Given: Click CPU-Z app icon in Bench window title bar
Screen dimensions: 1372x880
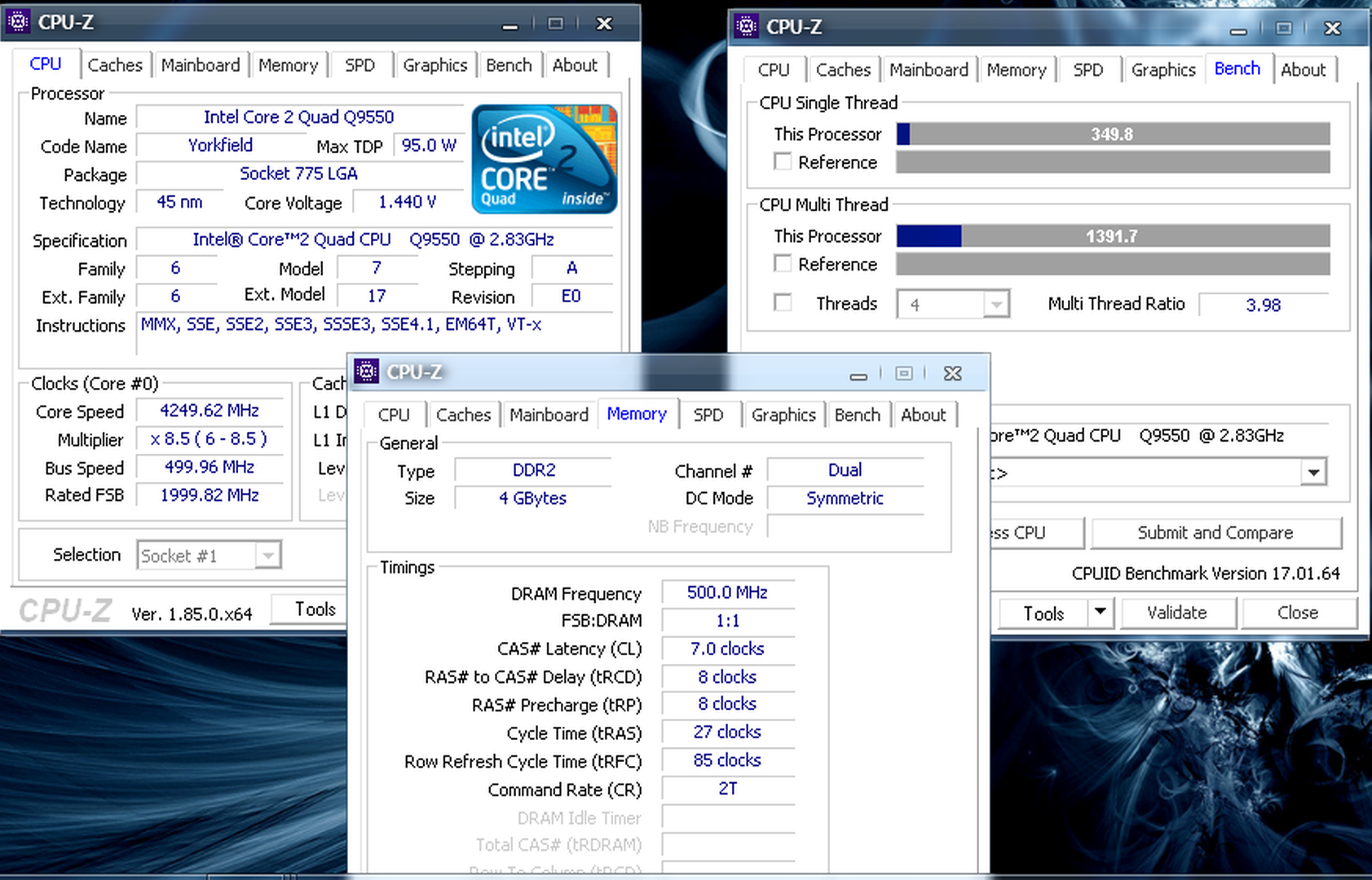Looking at the screenshot, I should [746, 26].
